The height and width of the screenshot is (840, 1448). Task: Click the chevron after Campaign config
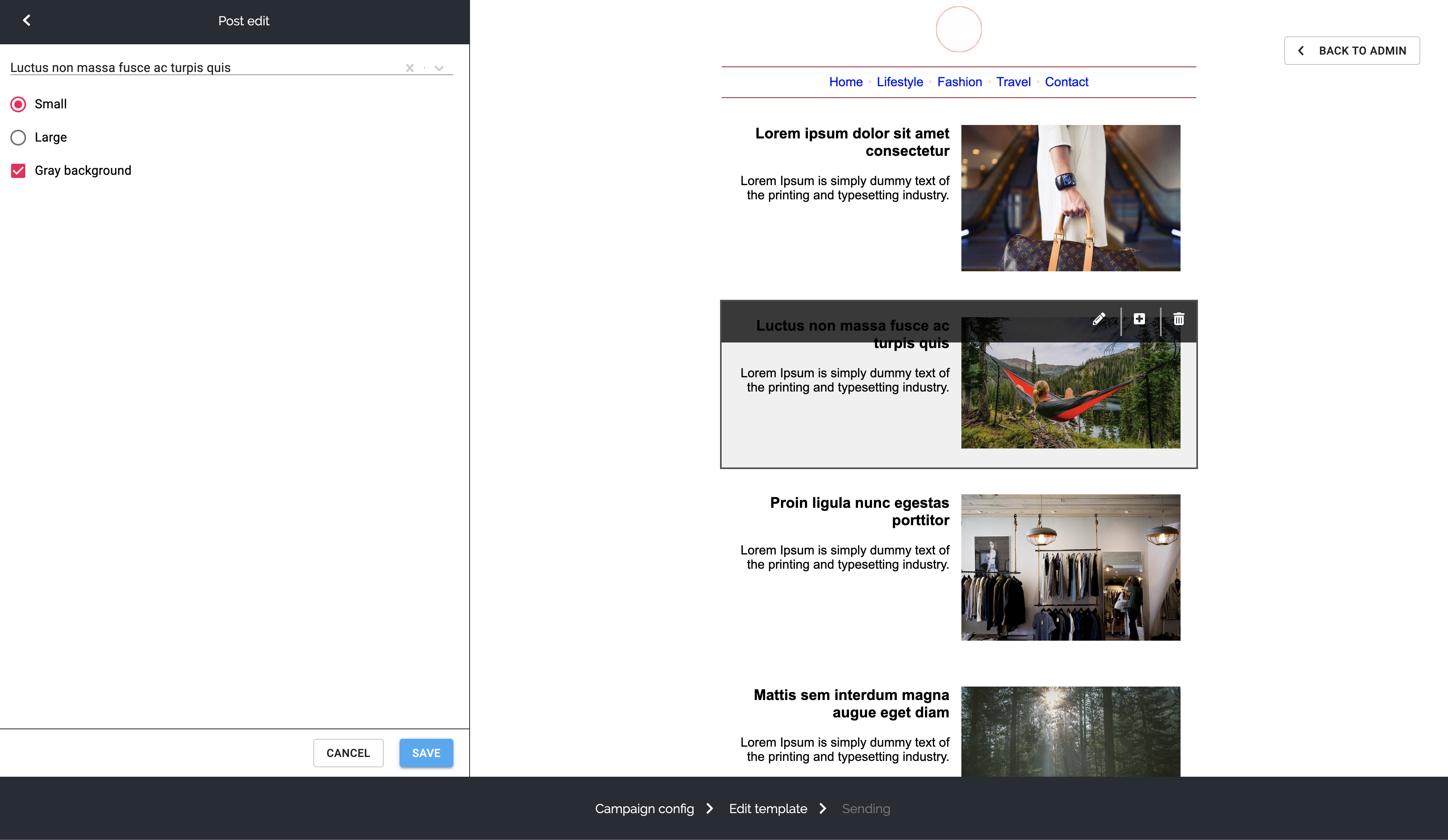(x=709, y=808)
